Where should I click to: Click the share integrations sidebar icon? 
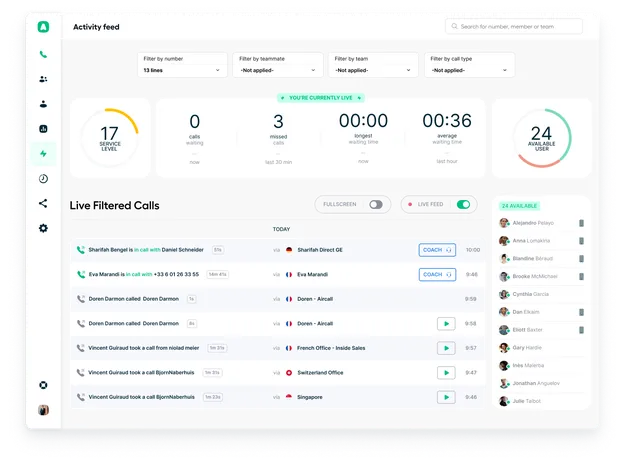point(43,203)
